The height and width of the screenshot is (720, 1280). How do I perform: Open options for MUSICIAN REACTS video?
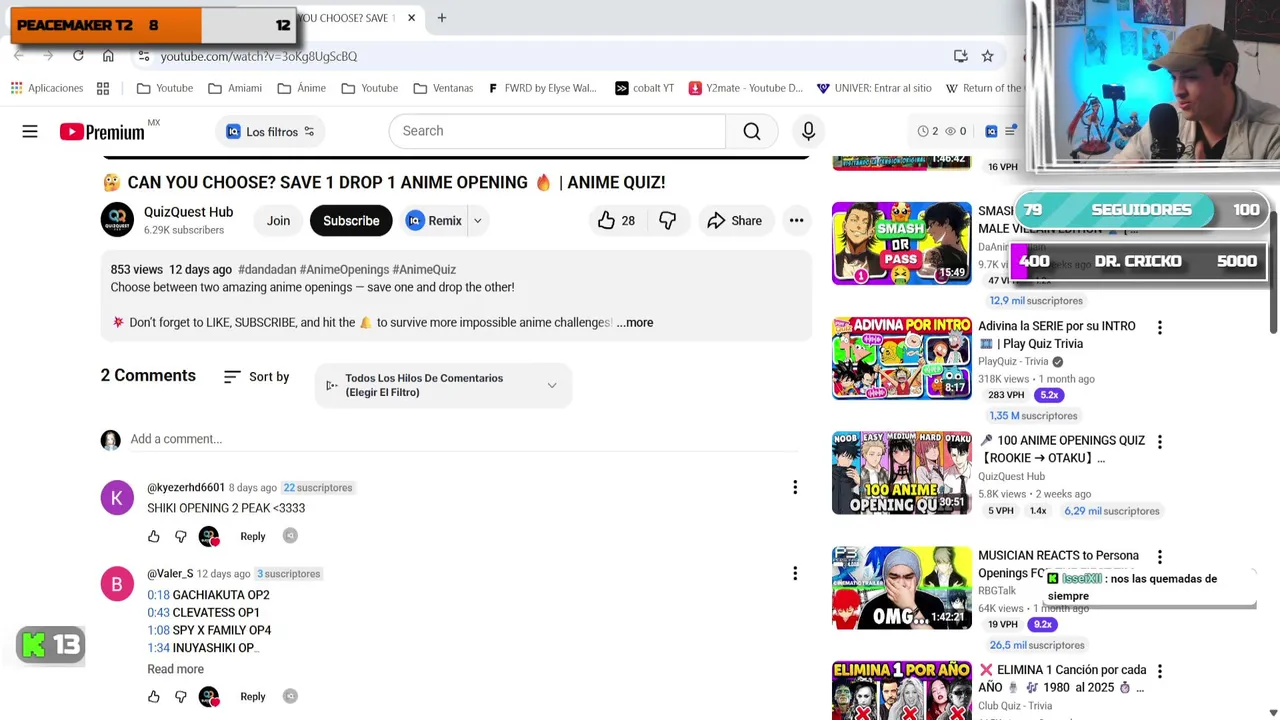(1159, 556)
